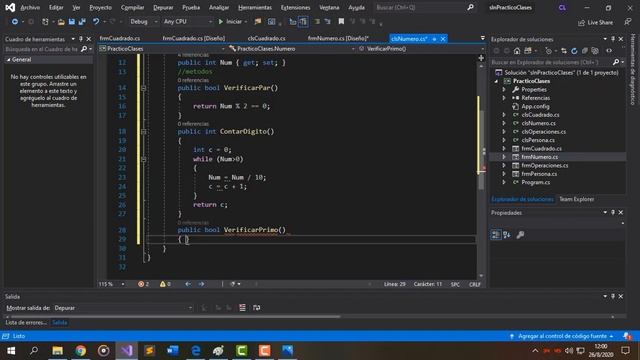
Task: Start debugging with the Iniciar button
Action: pos(230,22)
